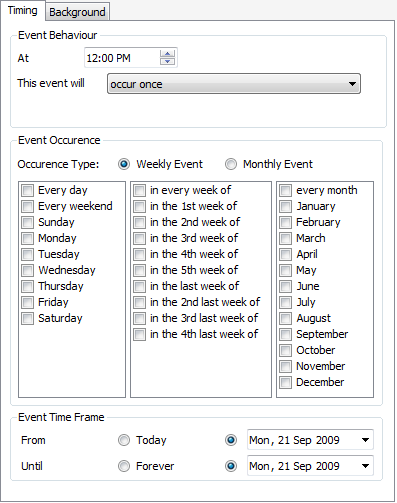The height and width of the screenshot is (503, 397).
Task: Open the From date picker dropdown
Action: tap(365, 440)
